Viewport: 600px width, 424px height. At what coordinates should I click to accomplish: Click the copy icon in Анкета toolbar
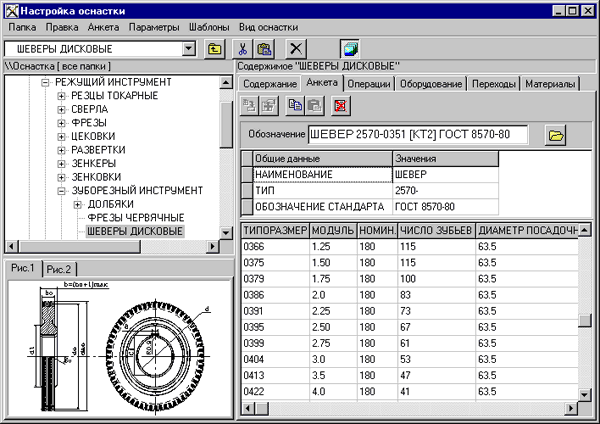tap(294, 104)
